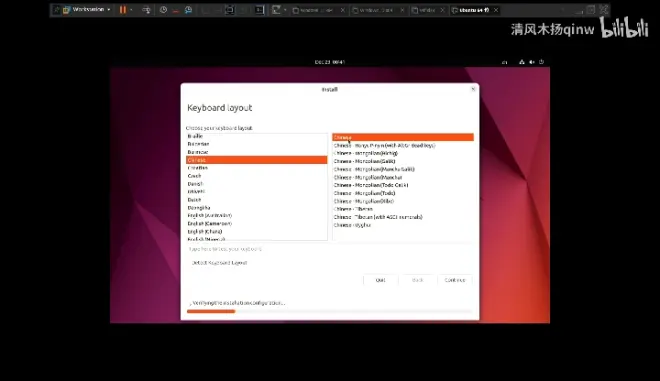Image resolution: width=660 pixels, height=381 pixels.
Task: Select Croatian in the language list
Action: (256, 168)
